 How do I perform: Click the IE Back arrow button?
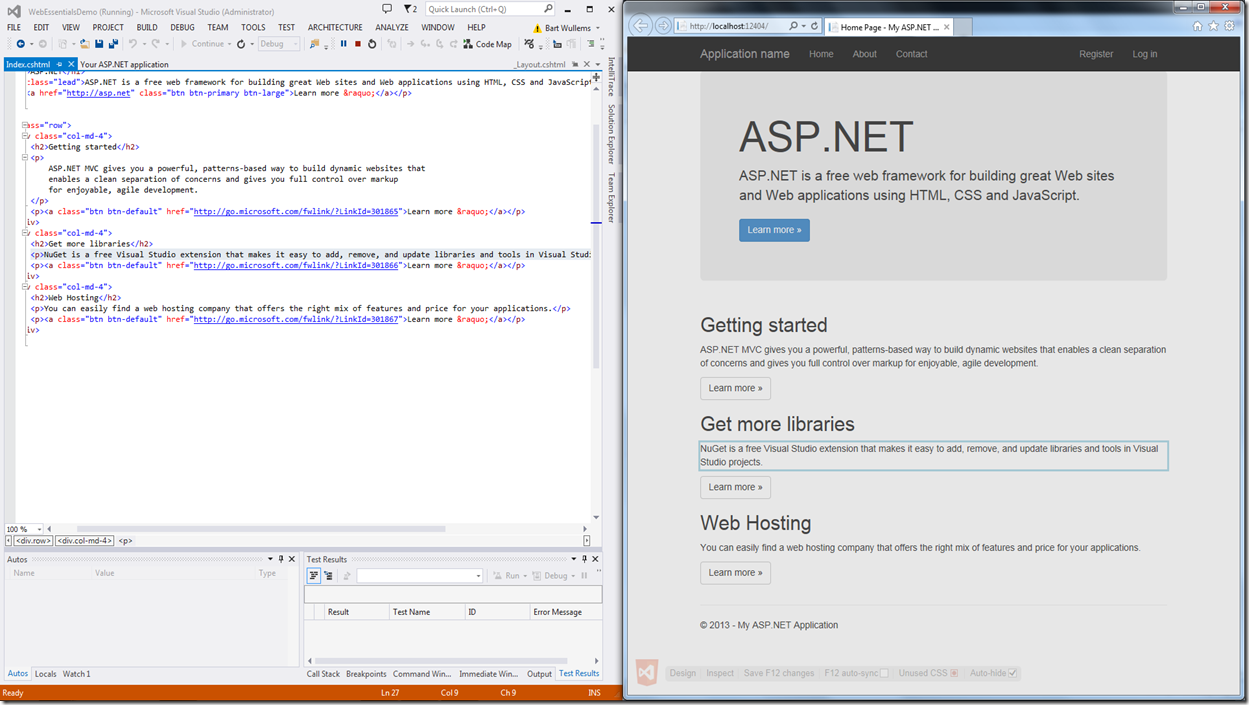641,25
